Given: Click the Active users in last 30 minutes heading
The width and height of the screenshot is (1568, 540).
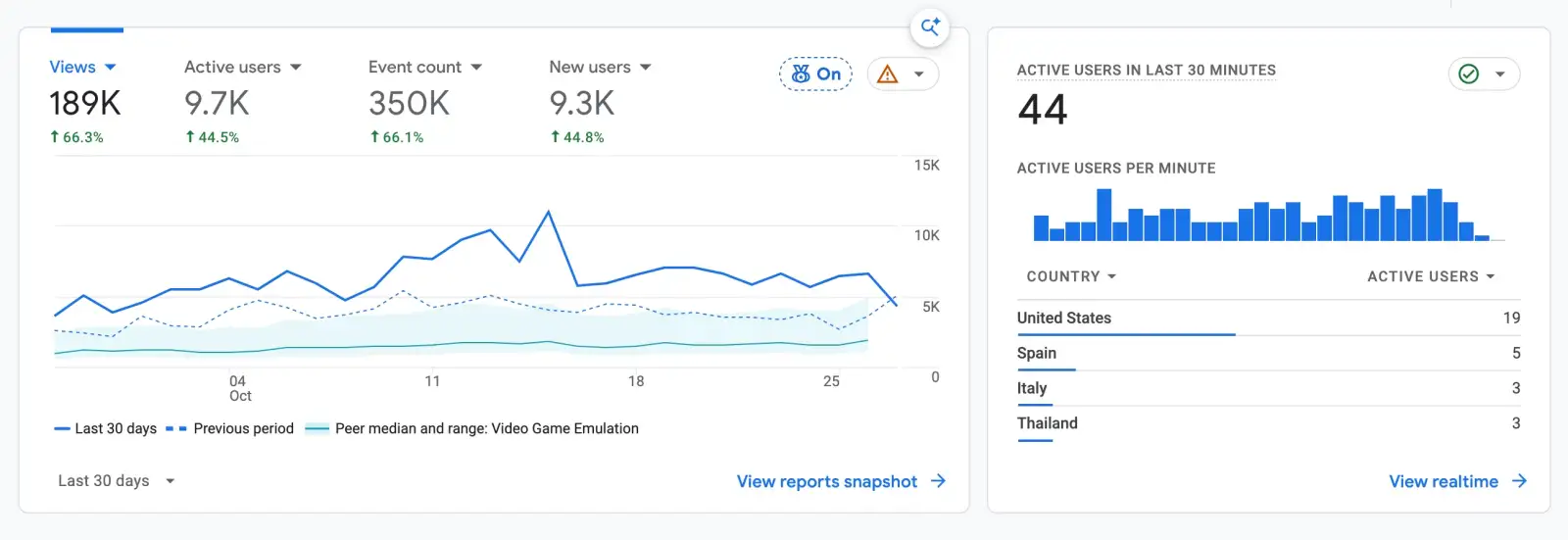Looking at the screenshot, I should (x=1147, y=71).
